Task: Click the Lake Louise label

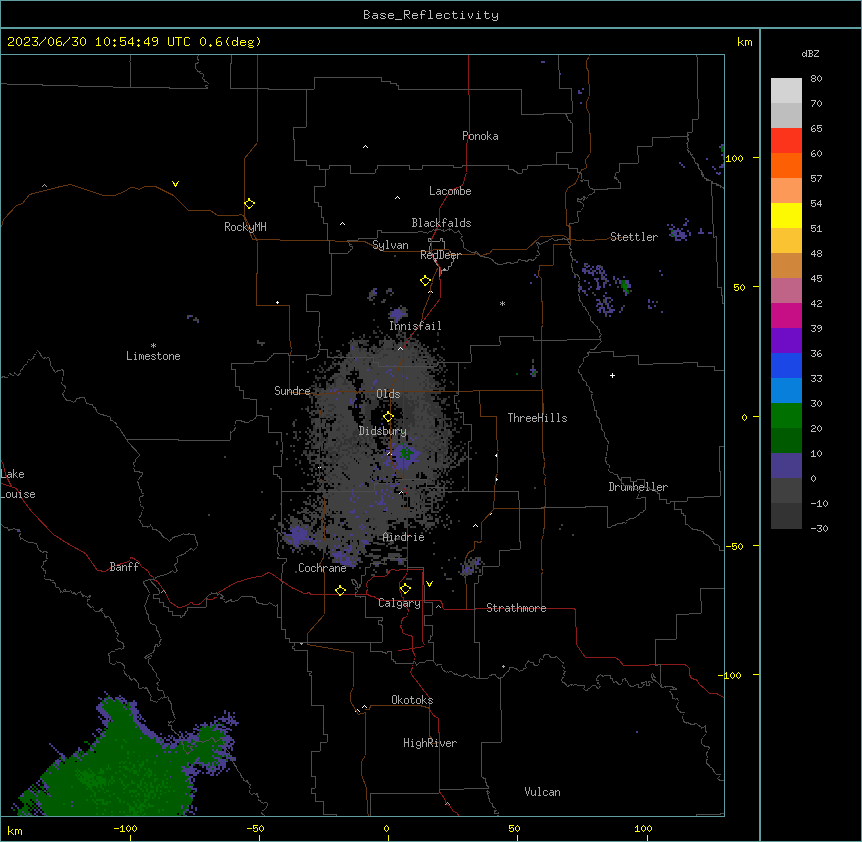Action: 18,484
